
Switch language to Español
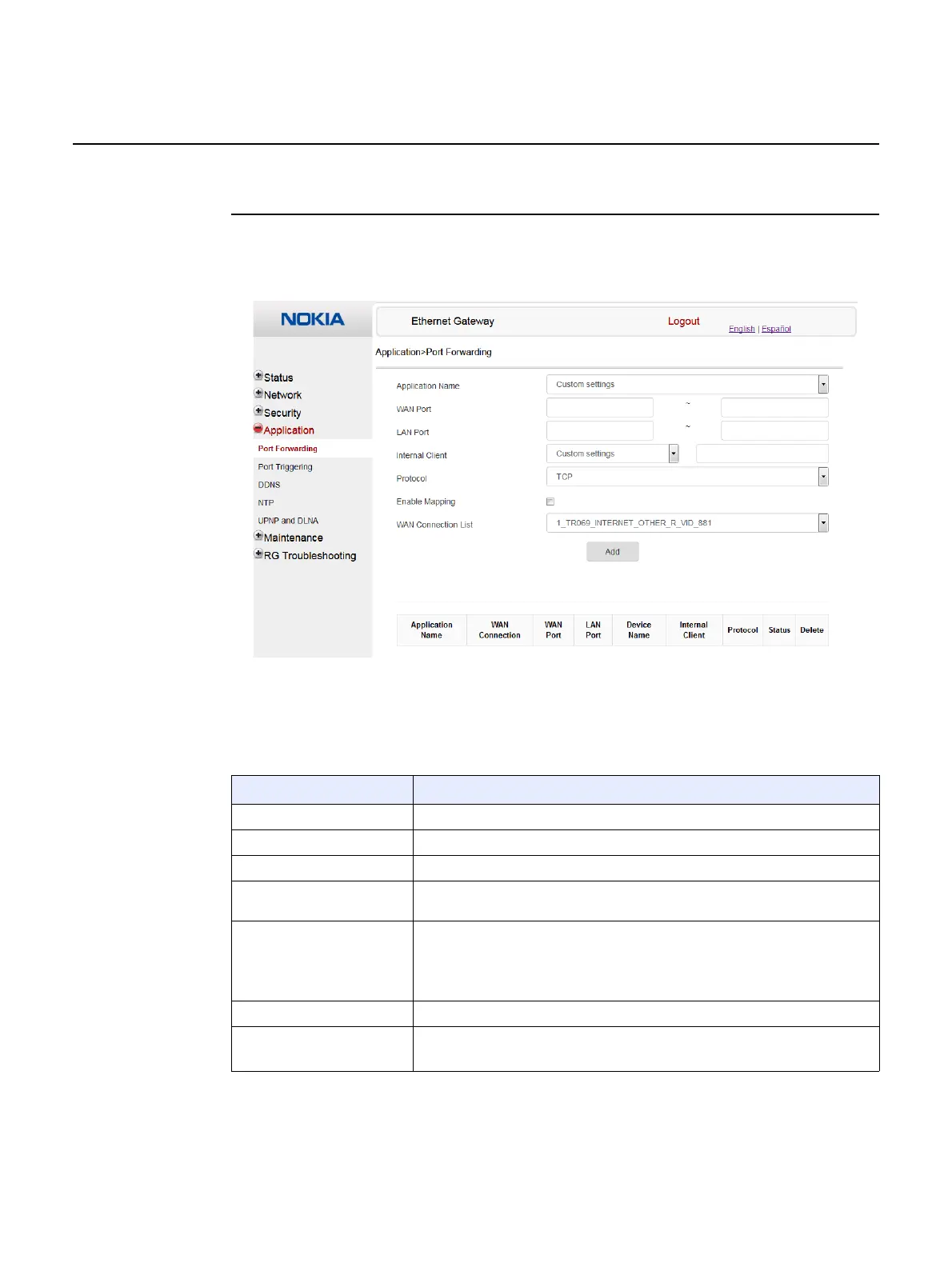[x=776, y=329]
